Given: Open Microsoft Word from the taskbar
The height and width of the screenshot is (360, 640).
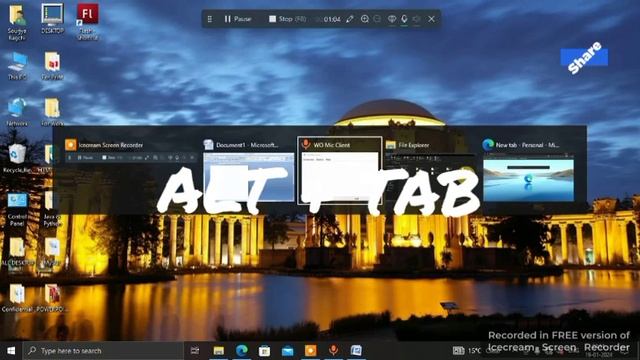Looking at the screenshot, I should pos(356,351).
